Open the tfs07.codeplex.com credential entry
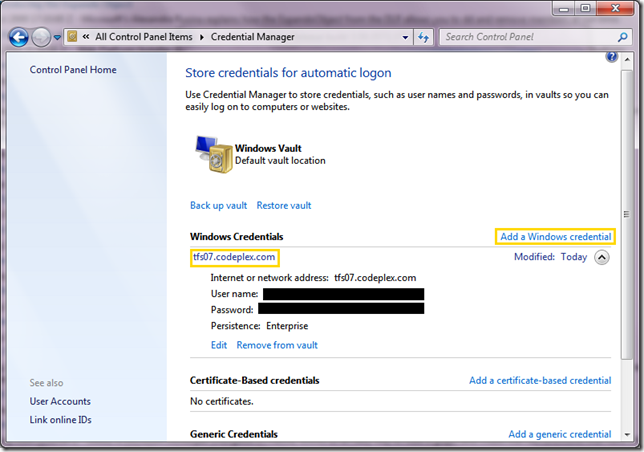 235,257
